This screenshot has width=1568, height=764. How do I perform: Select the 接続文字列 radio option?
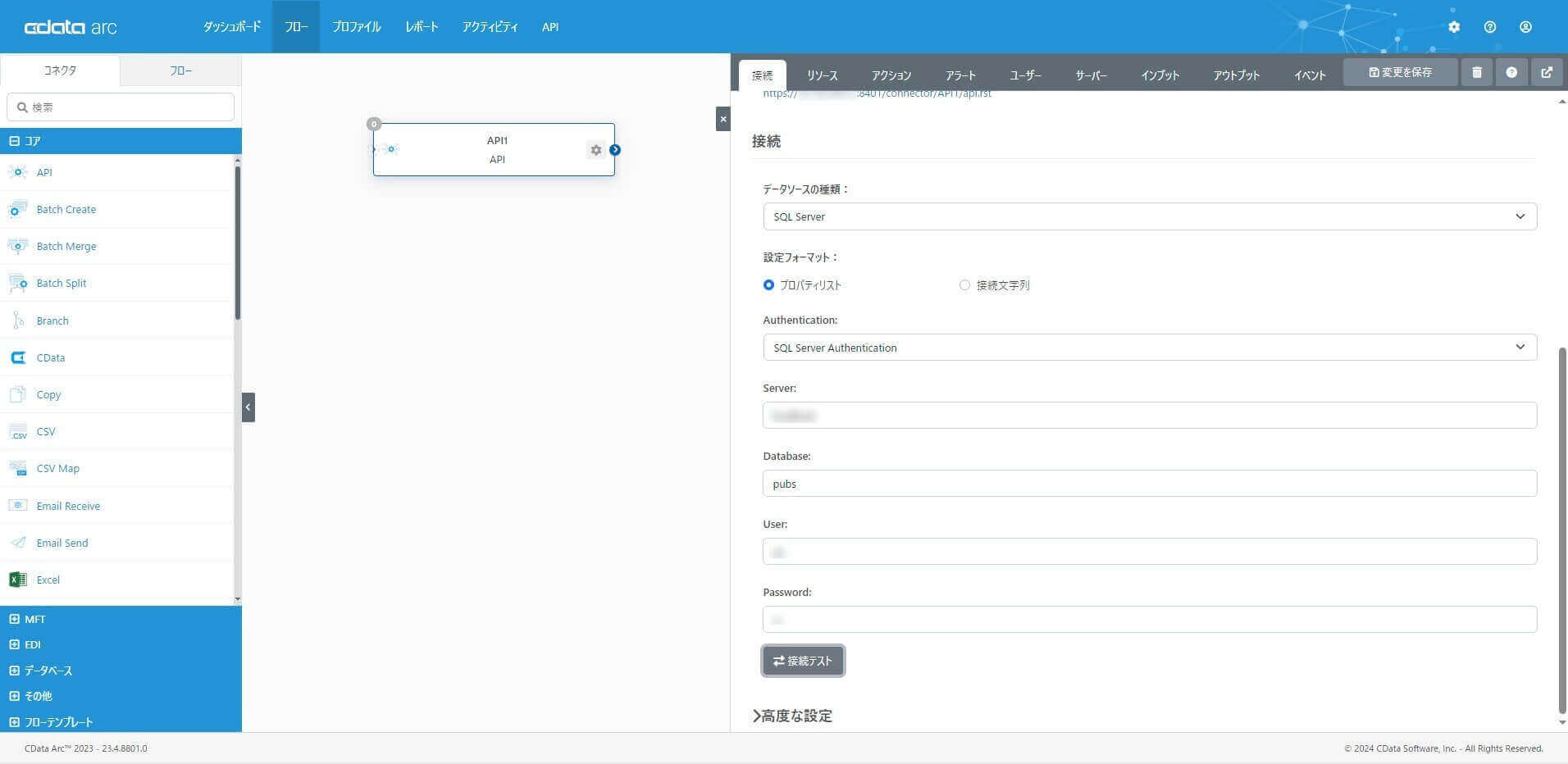pos(964,285)
